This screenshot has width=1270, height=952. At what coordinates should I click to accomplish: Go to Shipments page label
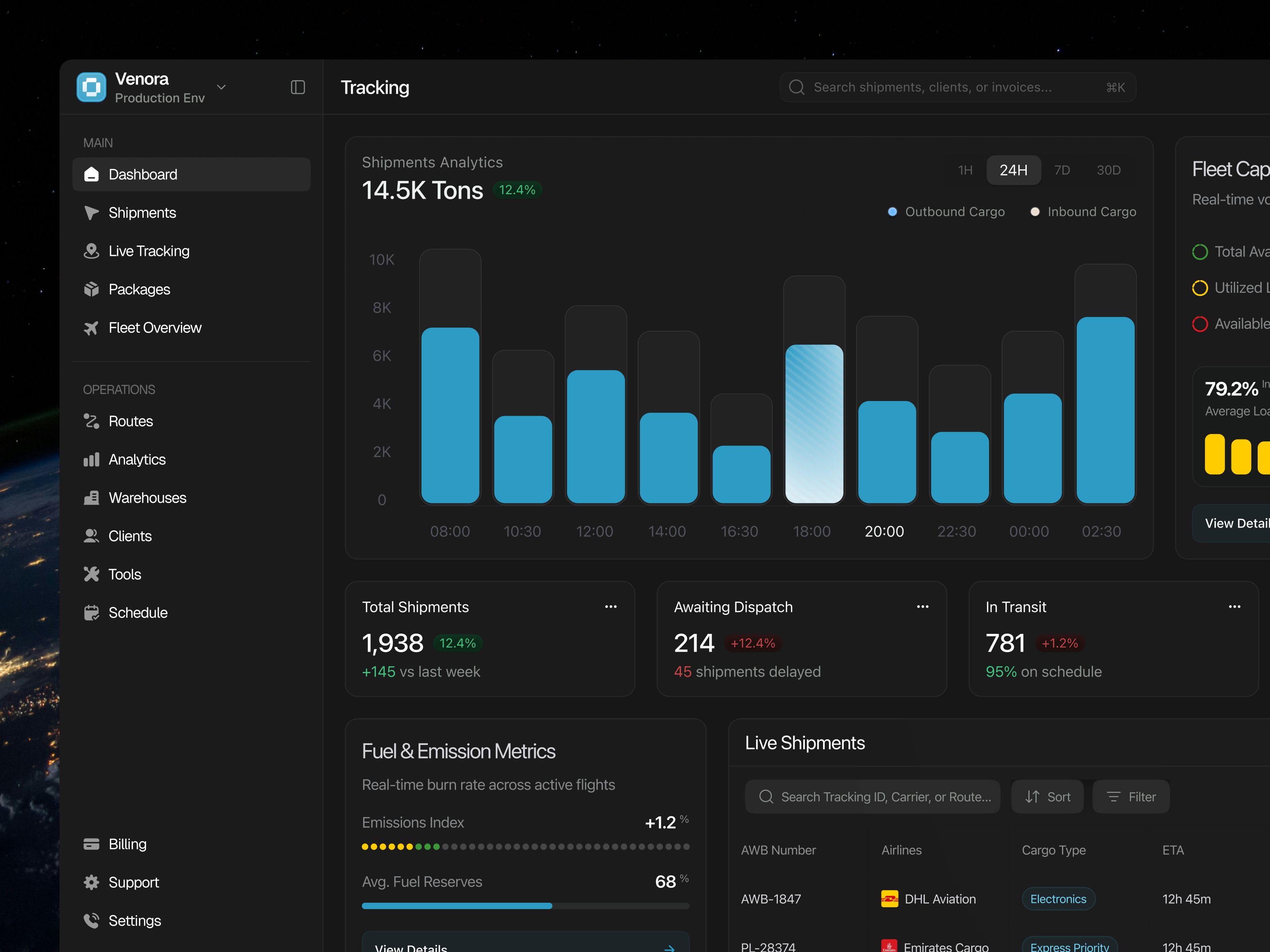pos(142,213)
